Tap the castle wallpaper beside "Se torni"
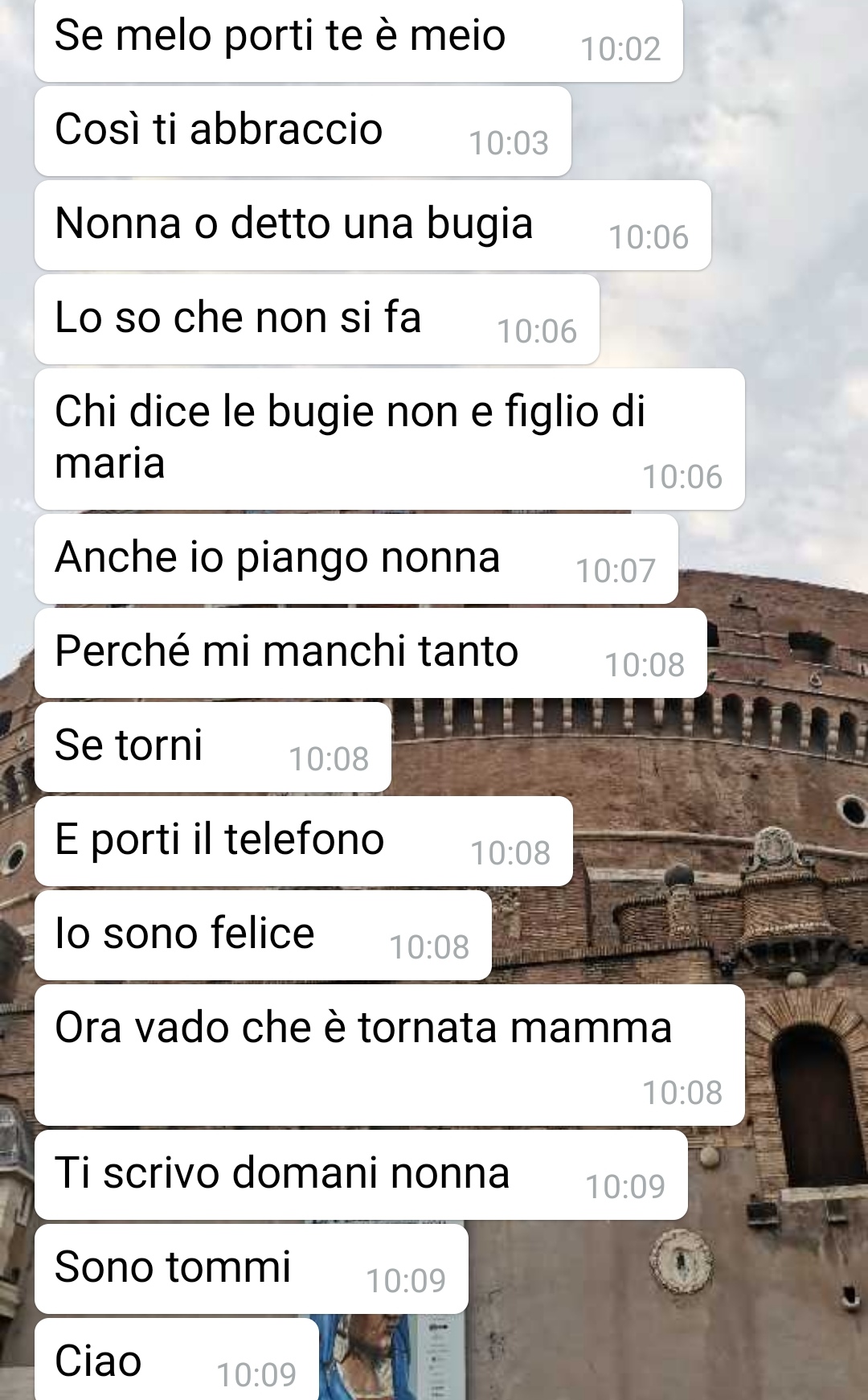The height and width of the screenshot is (1400, 868). 627,748
